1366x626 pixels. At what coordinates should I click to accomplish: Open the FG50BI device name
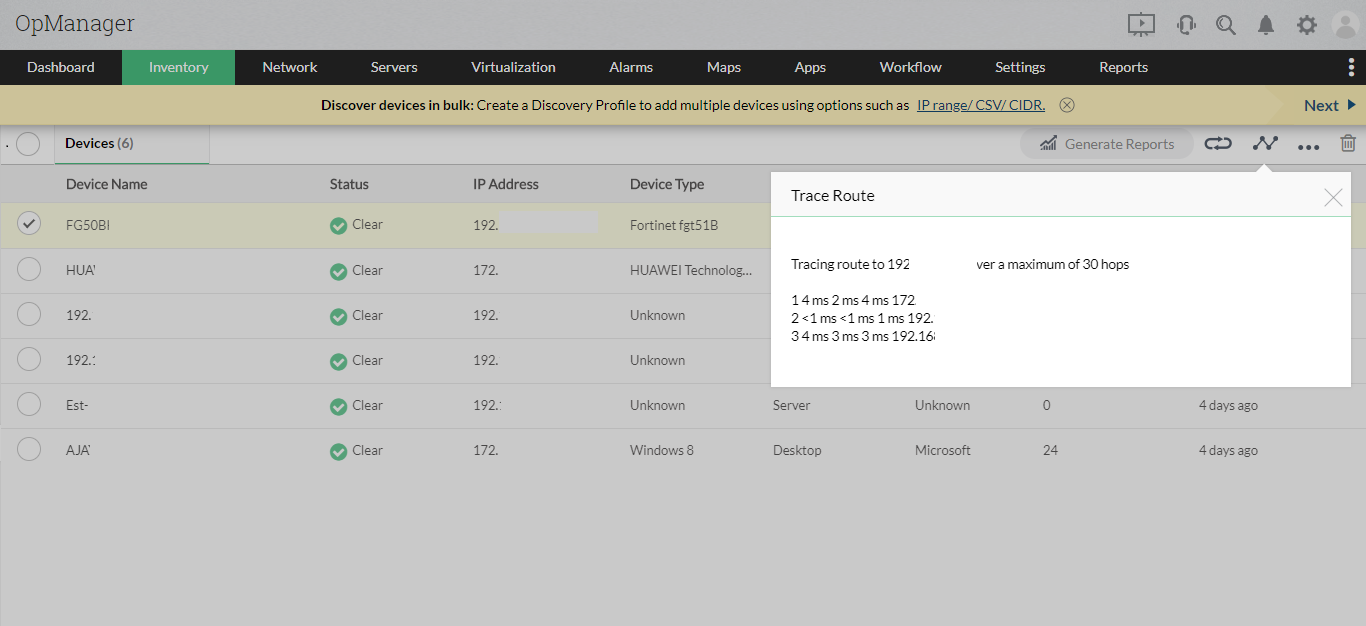click(x=88, y=225)
